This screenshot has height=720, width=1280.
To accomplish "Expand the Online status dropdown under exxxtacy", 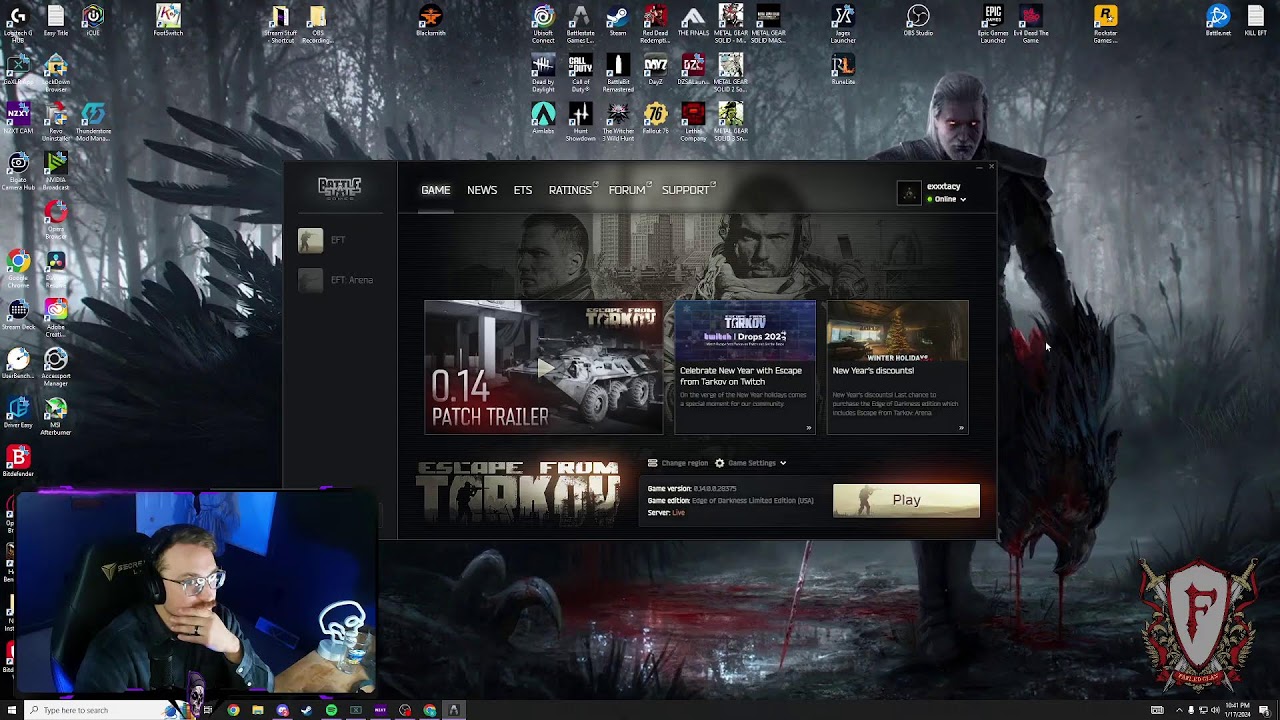I will click(x=946, y=199).
